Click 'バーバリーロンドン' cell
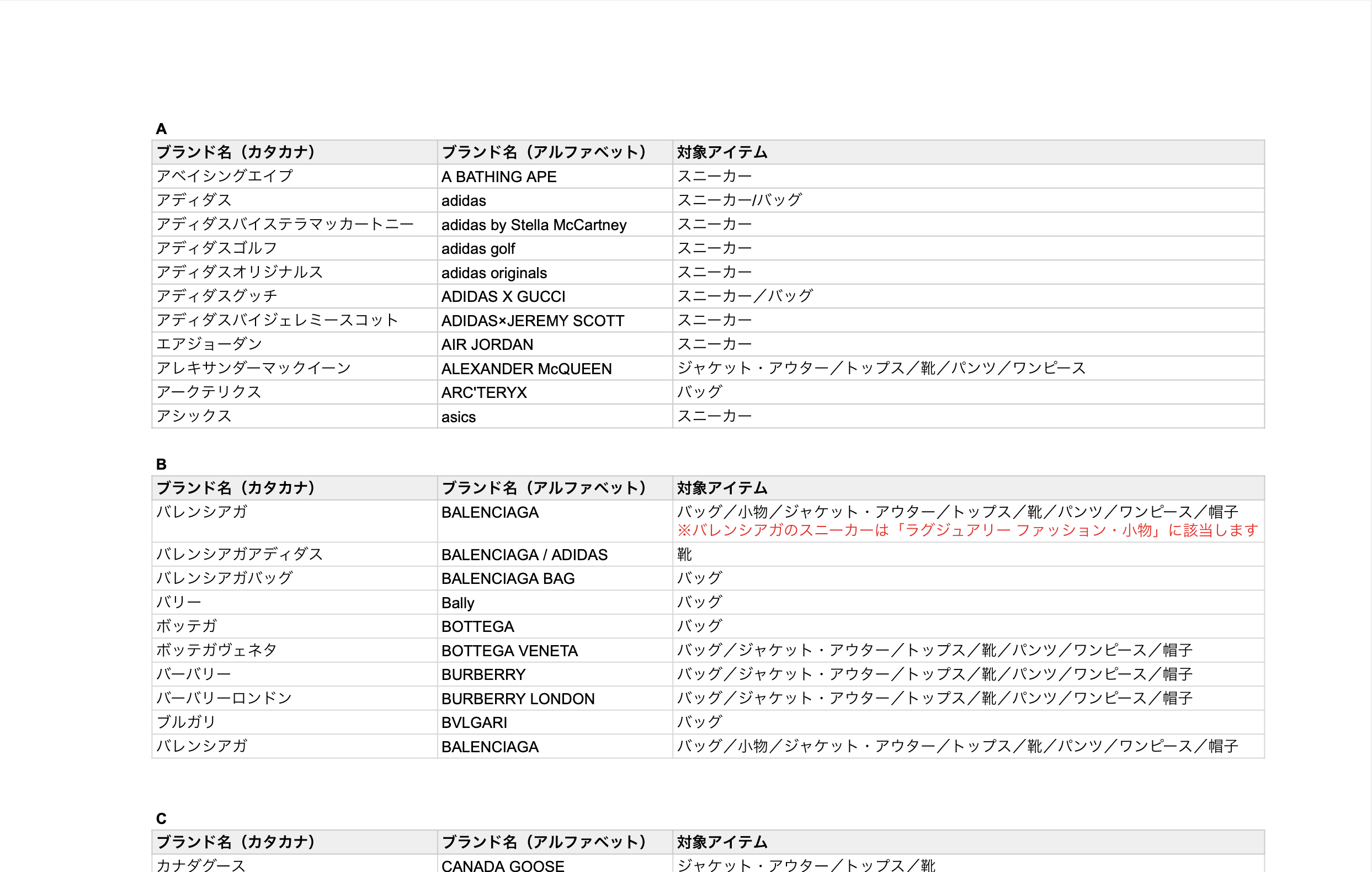 pyautogui.click(x=295, y=698)
